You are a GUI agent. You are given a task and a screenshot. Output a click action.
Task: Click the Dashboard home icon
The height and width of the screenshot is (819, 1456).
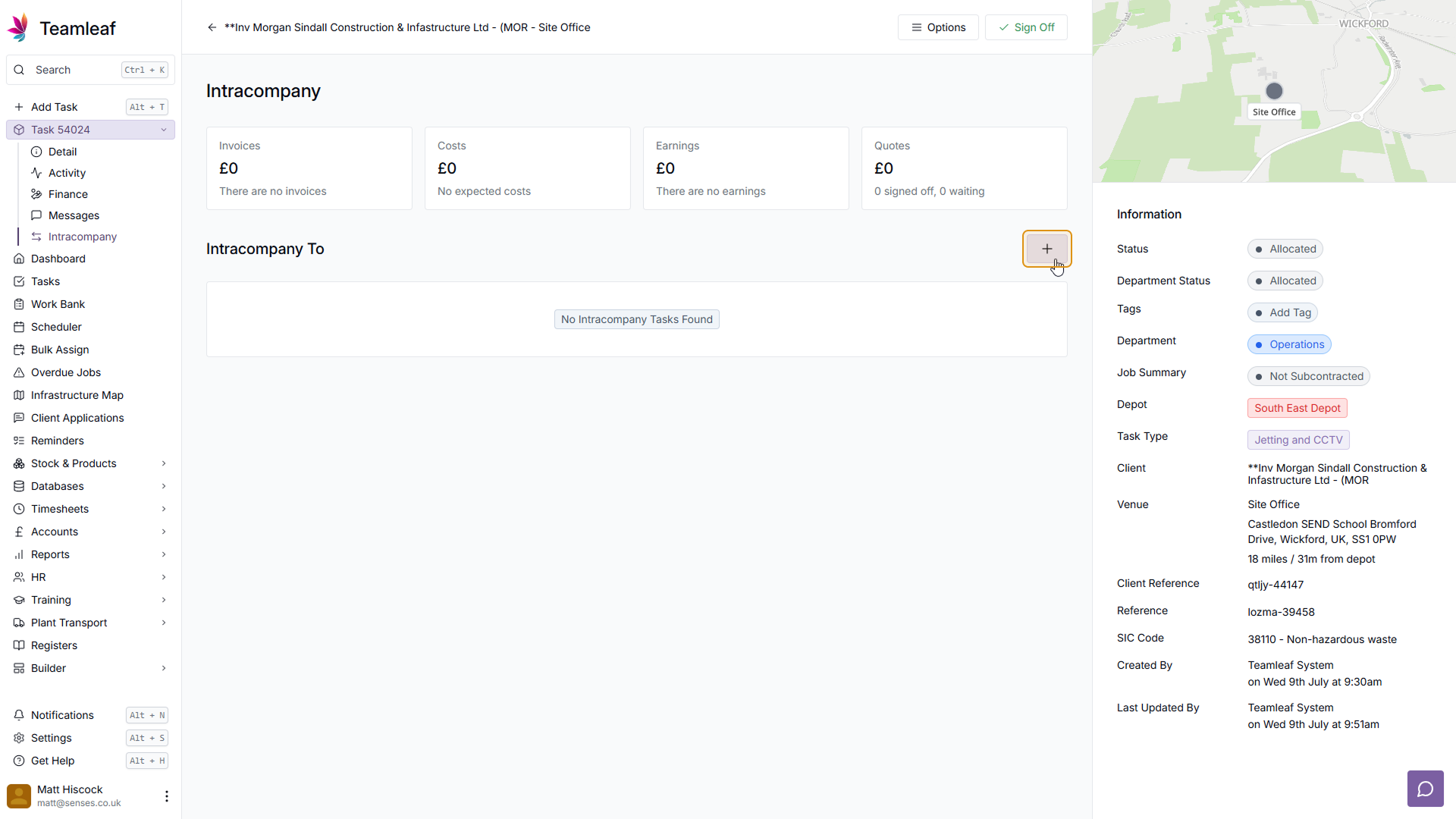click(19, 259)
